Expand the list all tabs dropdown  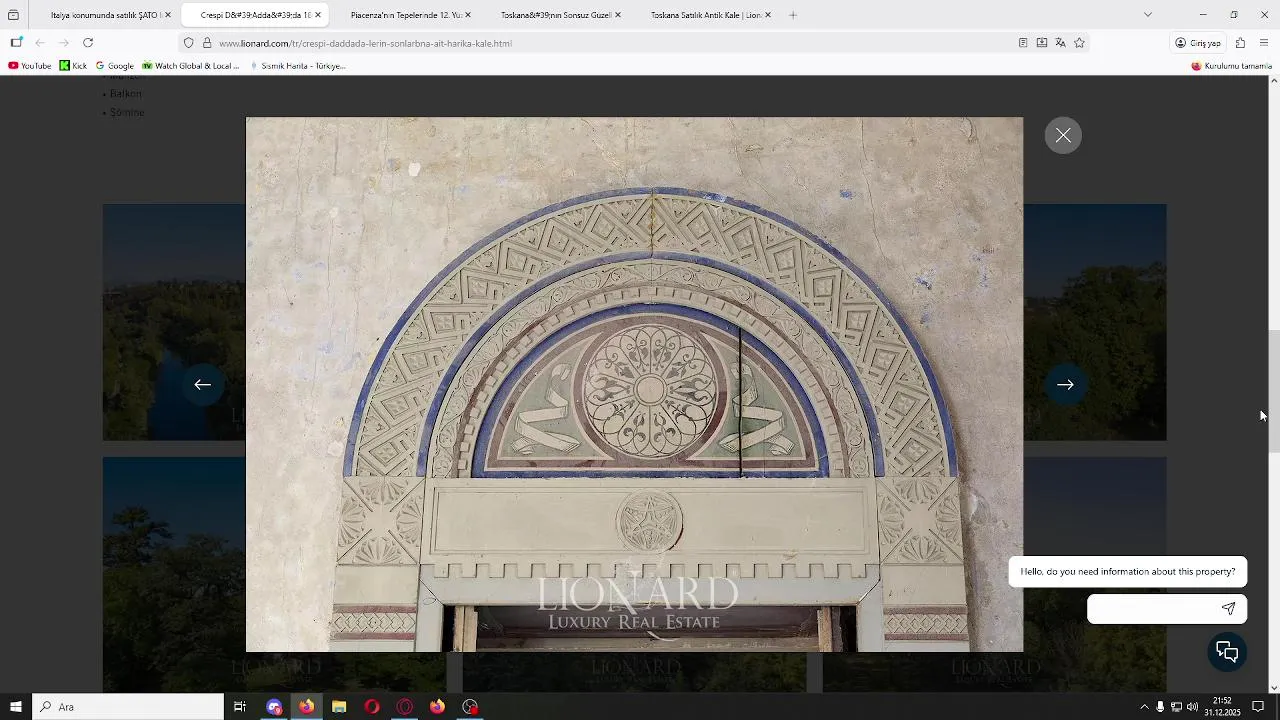(x=1148, y=15)
